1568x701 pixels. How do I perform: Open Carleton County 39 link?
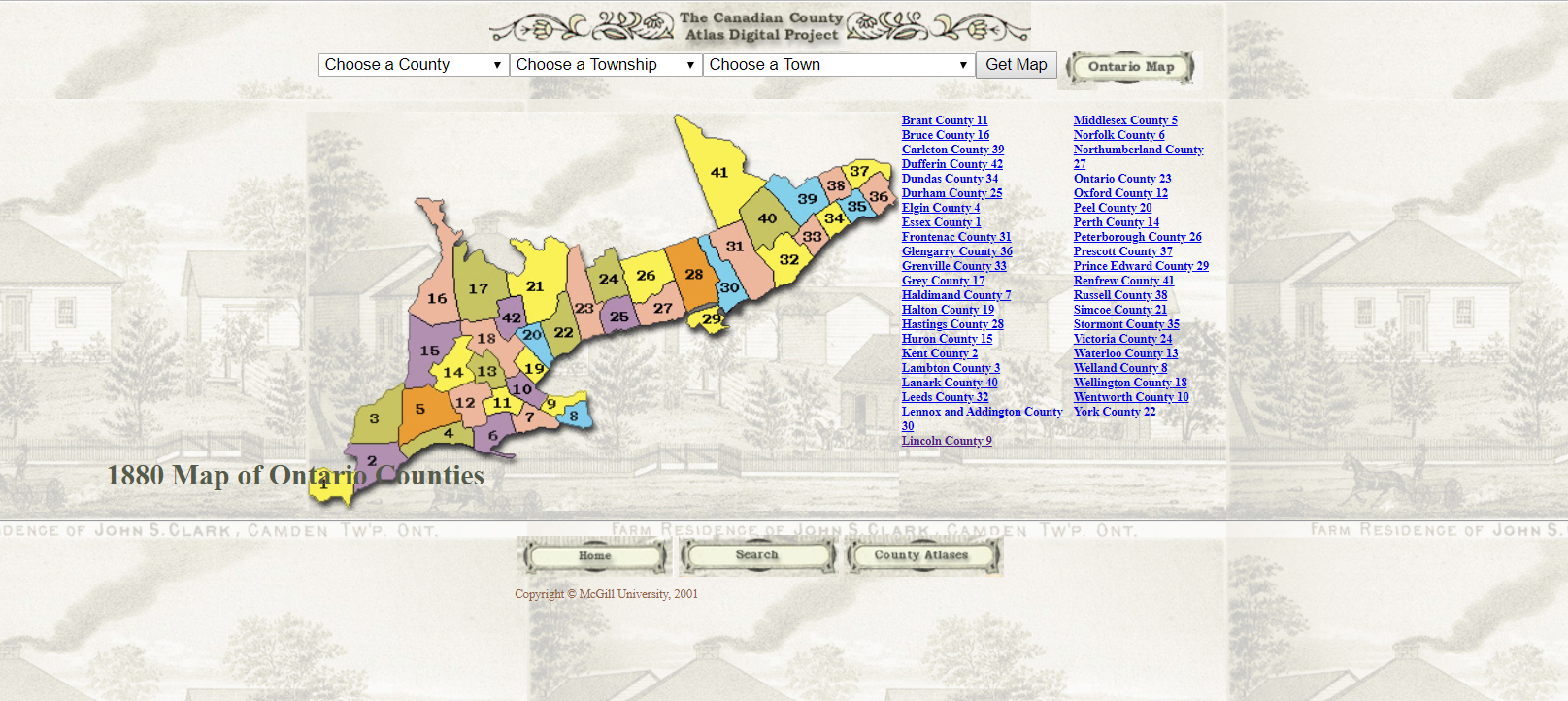tap(952, 150)
